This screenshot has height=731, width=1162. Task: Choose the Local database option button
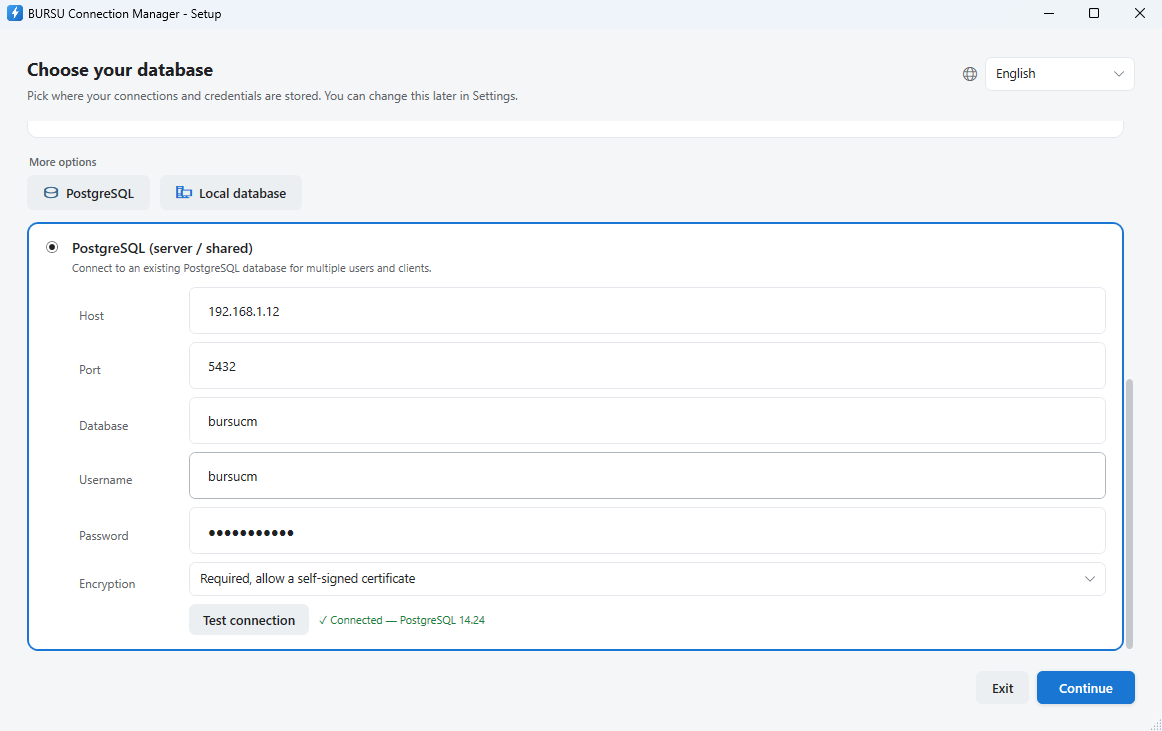[230, 193]
